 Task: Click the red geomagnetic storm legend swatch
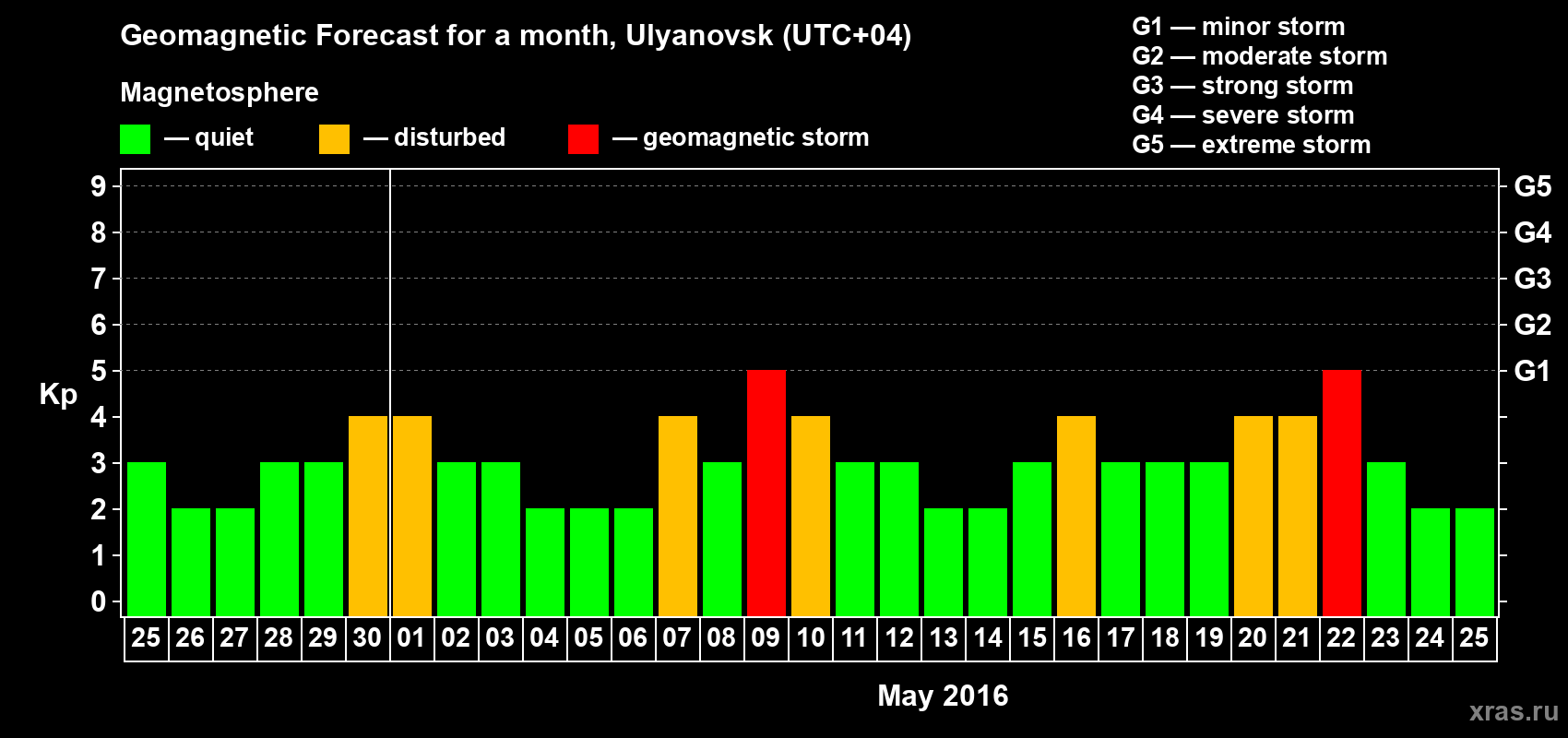583,139
